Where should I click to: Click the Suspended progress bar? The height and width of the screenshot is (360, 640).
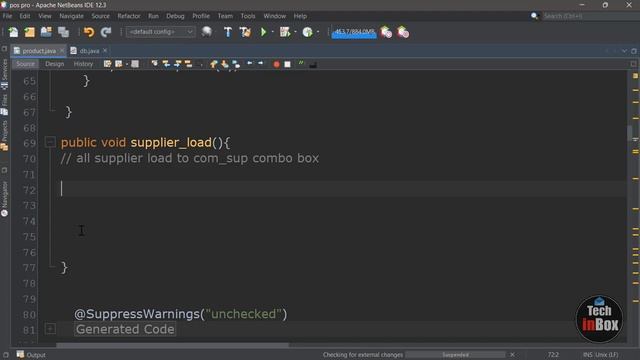click(x=456, y=355)
